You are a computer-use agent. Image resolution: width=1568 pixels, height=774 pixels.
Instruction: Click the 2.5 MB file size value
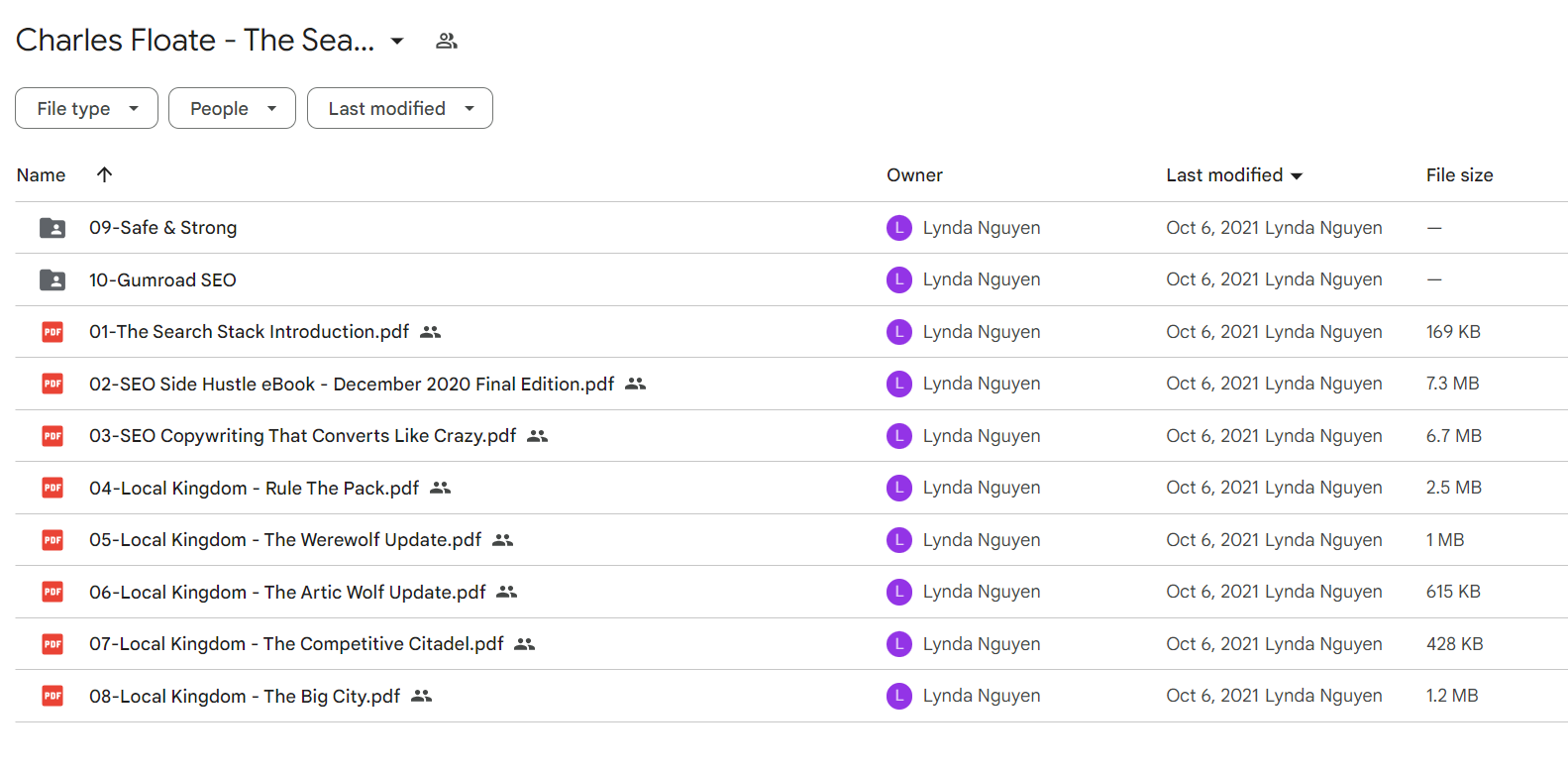[x=1454, y=488]
